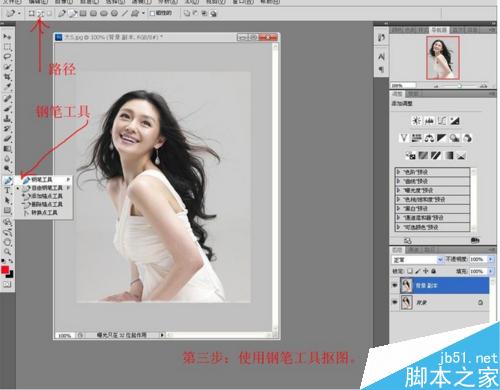
Task: Click the Gradient Map adjustment icon
Action: [449, 155]
